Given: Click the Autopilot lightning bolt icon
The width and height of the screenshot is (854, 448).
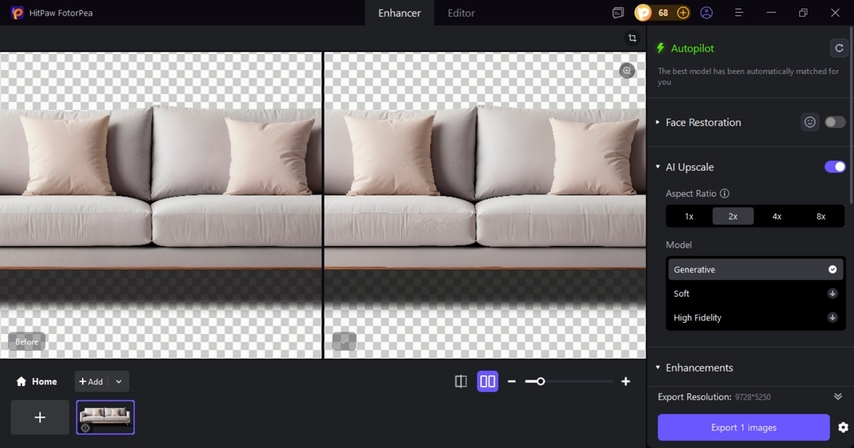Looking at the screenshot, I should coord(661,48).
